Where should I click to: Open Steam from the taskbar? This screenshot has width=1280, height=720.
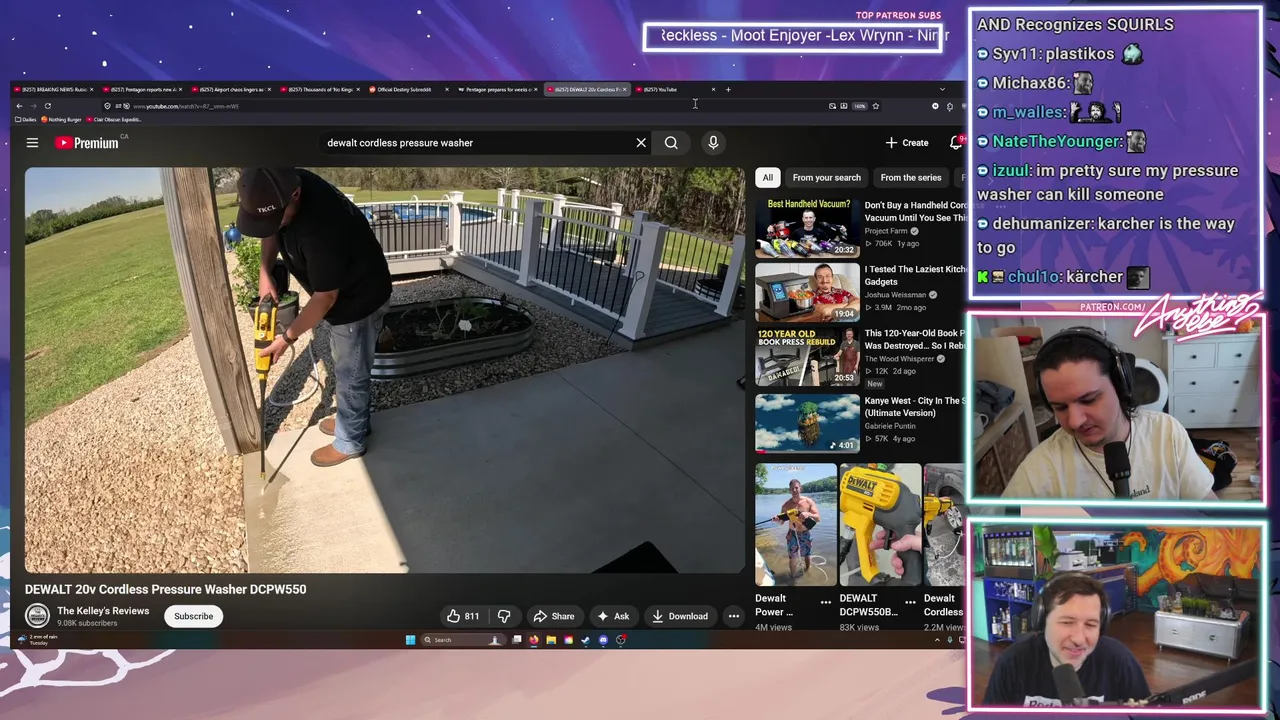click(586, 640)
